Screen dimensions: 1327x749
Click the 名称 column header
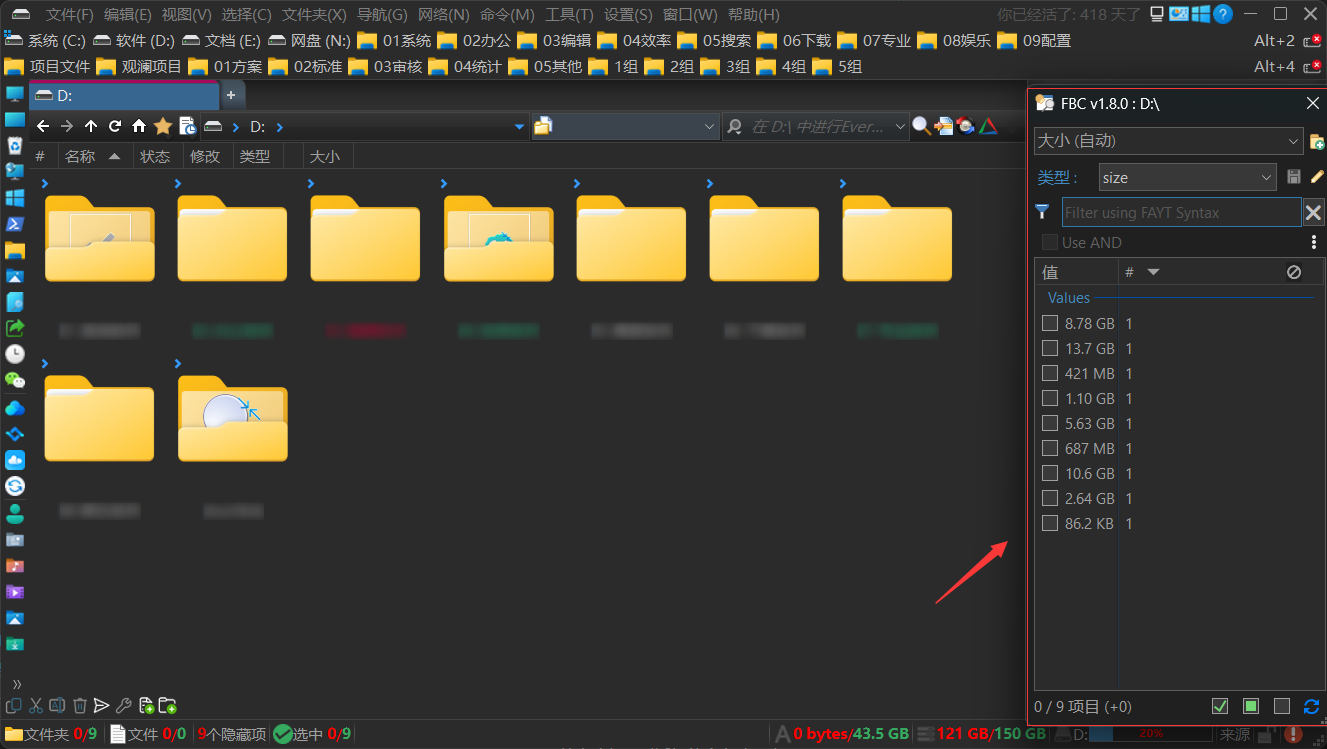click(80, 156)
